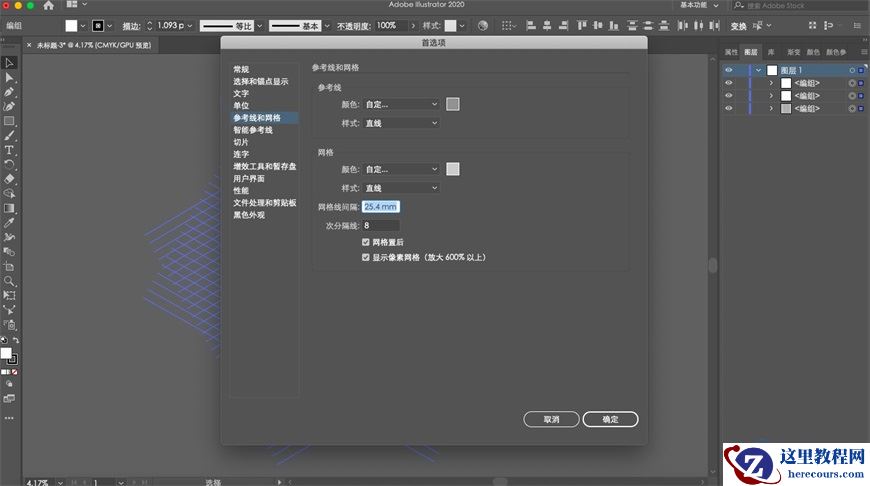870x486 pixels.
Task: Select the Eraser tool
Action: click(x=9, y=179)
